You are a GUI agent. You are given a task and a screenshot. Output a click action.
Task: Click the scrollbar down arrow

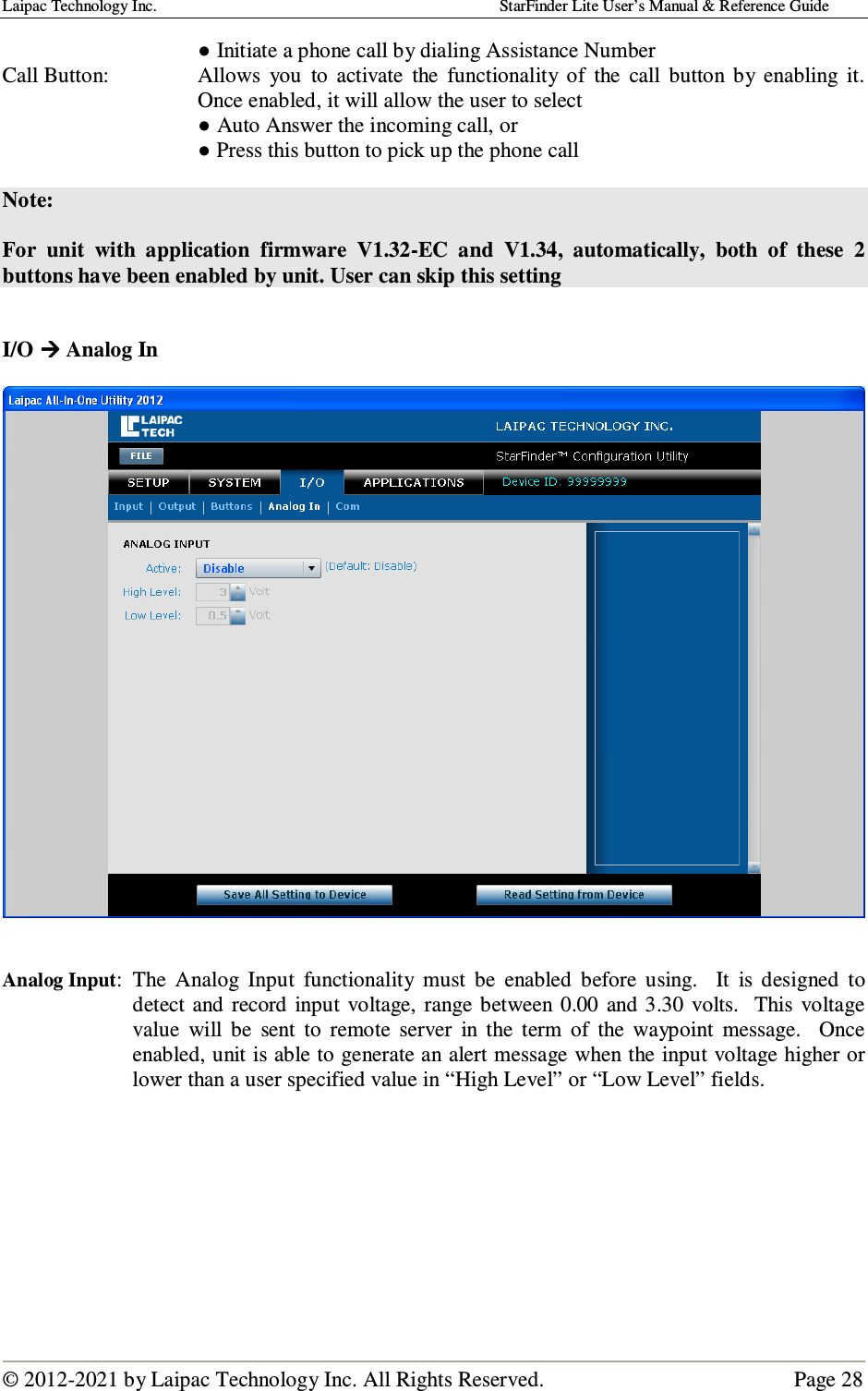click(754, 867)
